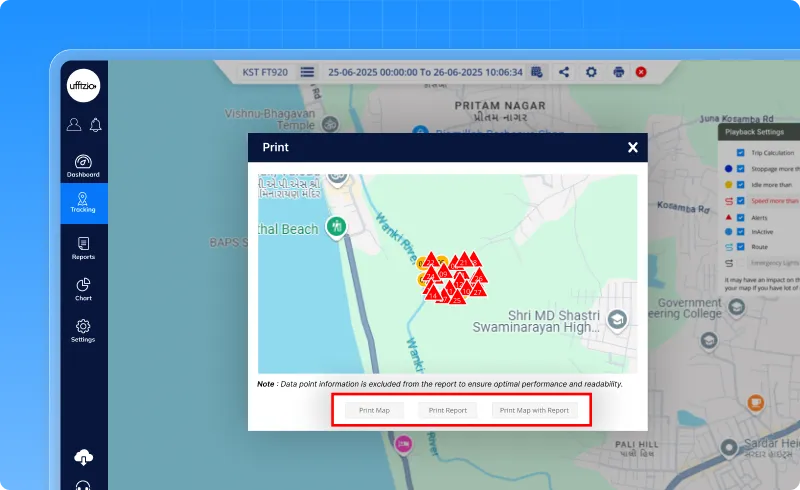
Task: Close the Print dialog
Action: [x=632, y=147]
